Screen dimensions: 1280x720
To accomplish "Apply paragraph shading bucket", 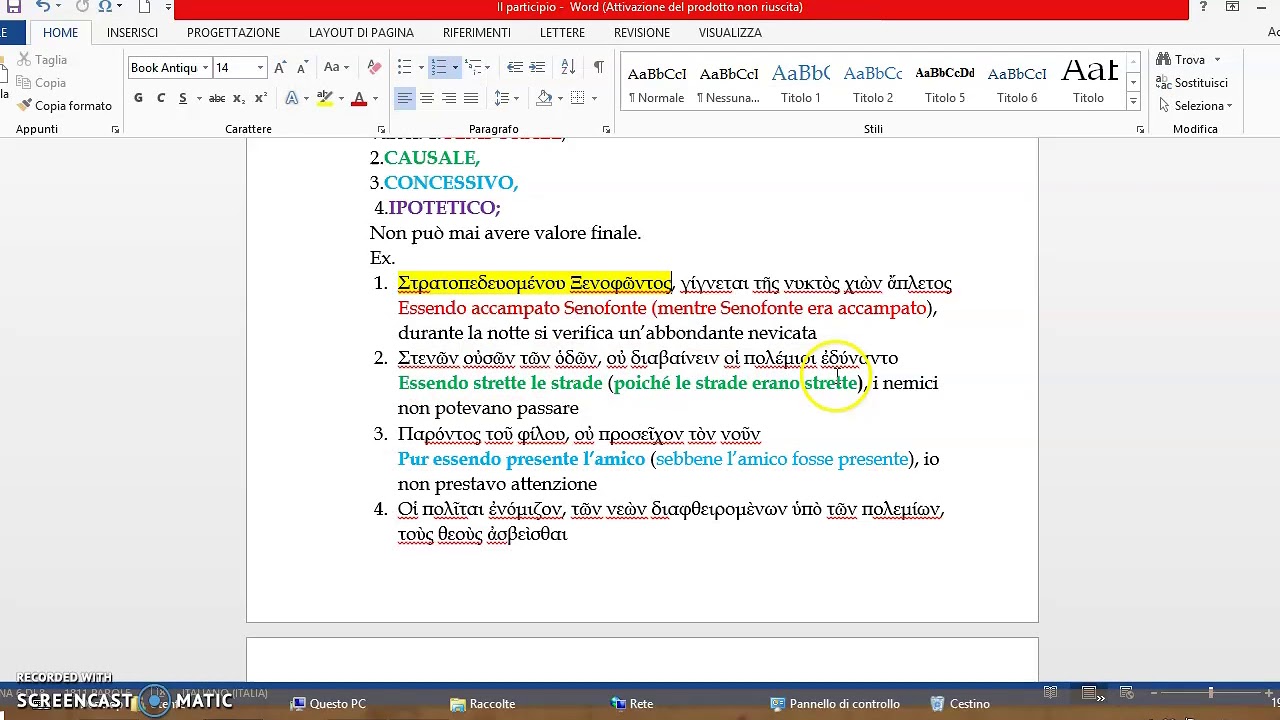I will [543, 98].
